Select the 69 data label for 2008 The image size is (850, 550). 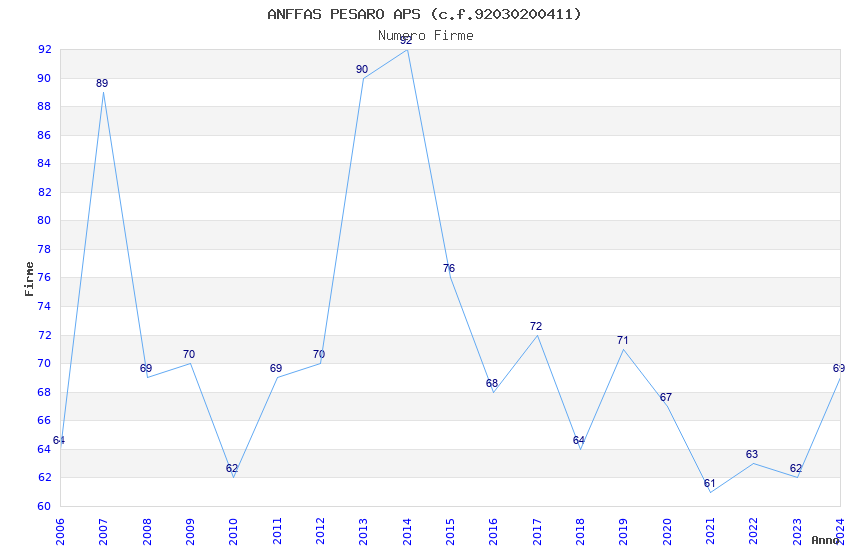(x=146, y=368)
